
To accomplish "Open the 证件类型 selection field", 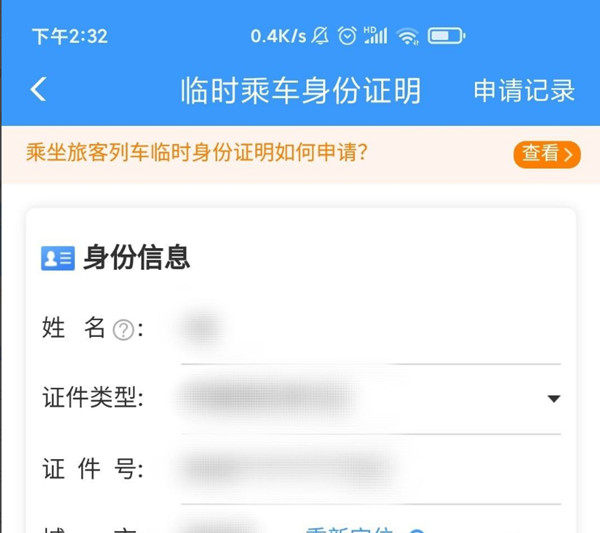I will [371, 399].
